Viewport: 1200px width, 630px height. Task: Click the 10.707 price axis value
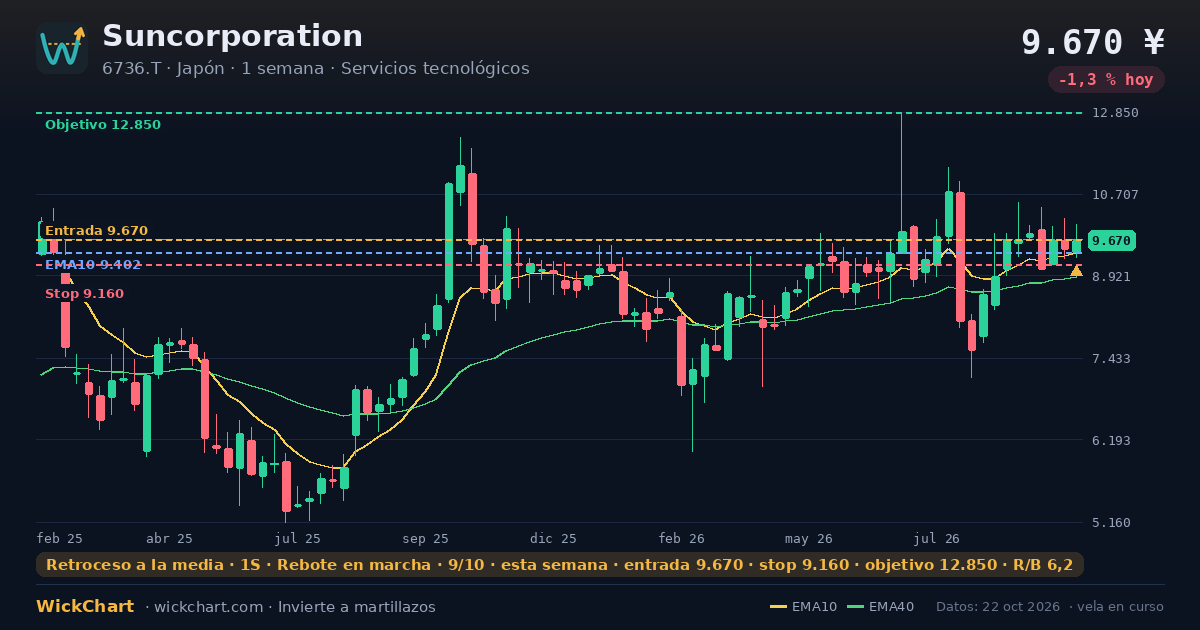coord(1115,195)
